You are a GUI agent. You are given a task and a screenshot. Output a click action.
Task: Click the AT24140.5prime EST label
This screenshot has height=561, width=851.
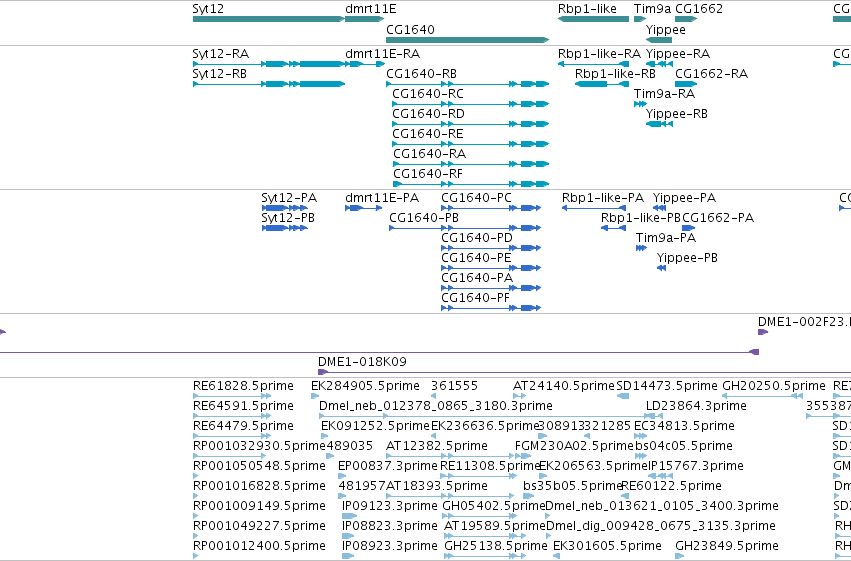coord(564,386)
